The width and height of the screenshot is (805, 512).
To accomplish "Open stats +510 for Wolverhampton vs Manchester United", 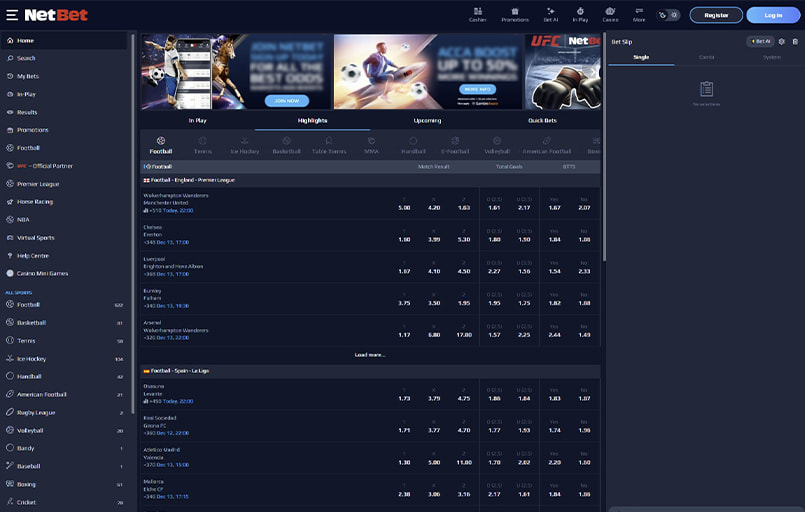I will tap(151, 211).
